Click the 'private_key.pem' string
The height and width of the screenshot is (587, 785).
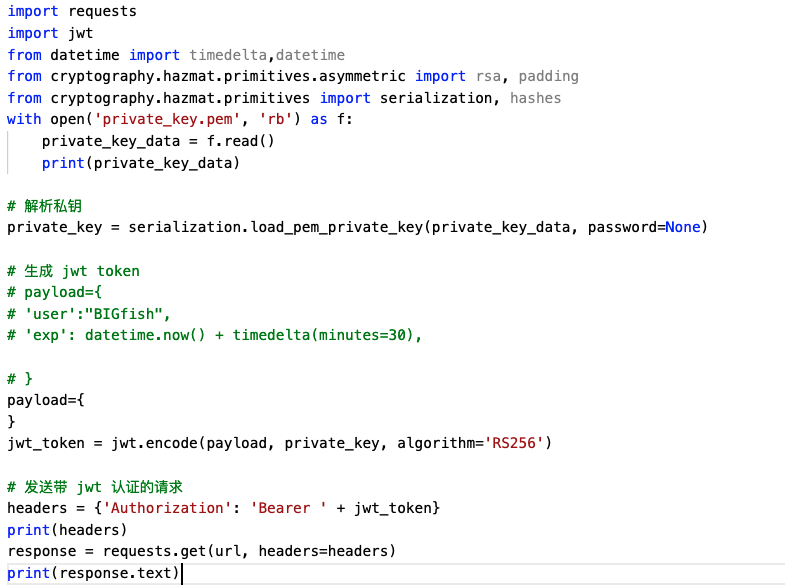click(x=168, y=120)
